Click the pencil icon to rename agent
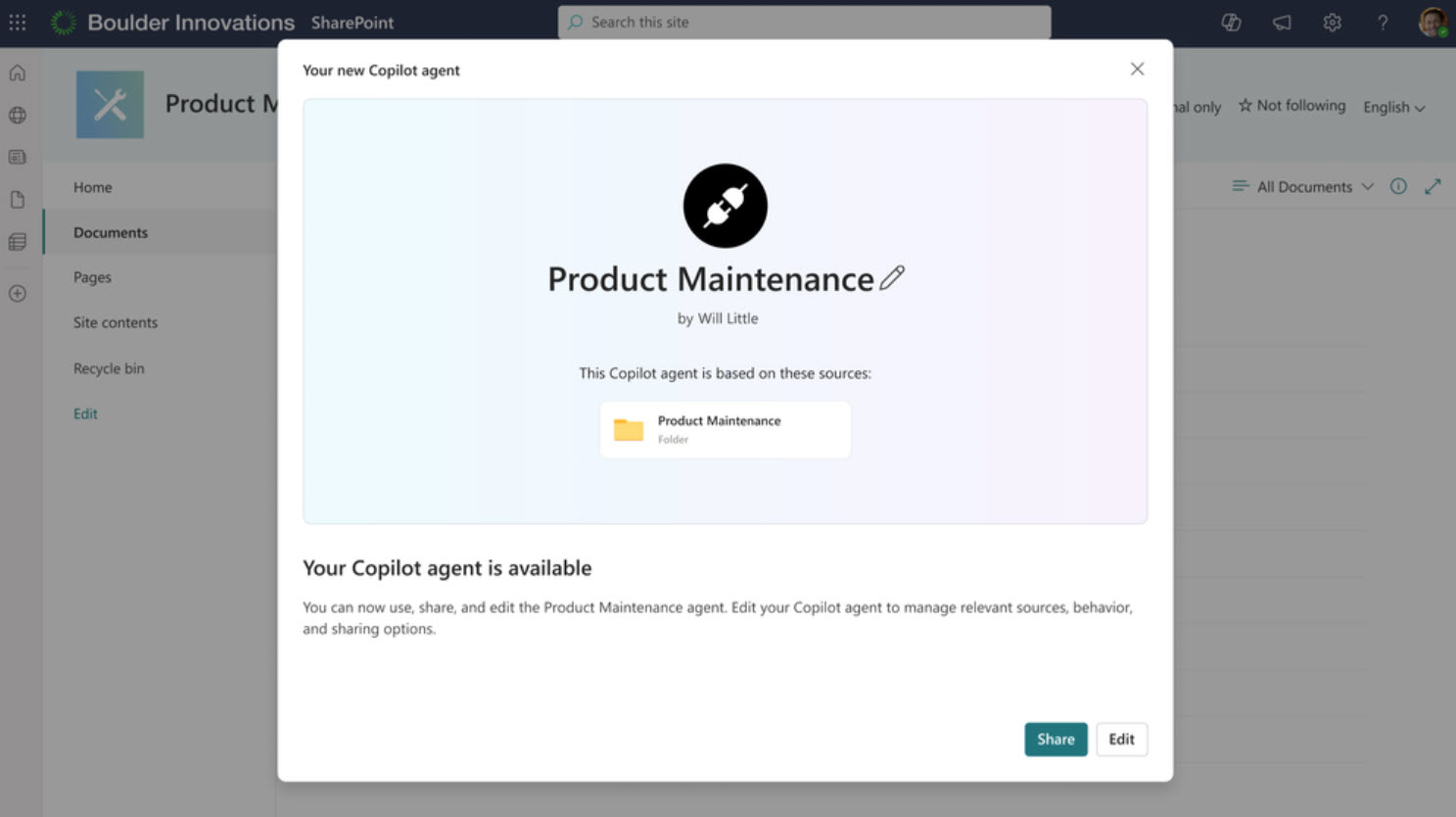This screenshot has width=1456, height=817. pyautogui.click(x=892, y=278)
